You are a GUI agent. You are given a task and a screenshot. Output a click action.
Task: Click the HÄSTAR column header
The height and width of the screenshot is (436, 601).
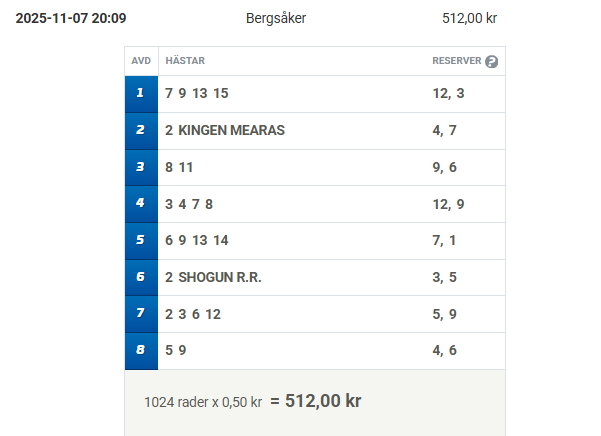[x=185, y=61]
